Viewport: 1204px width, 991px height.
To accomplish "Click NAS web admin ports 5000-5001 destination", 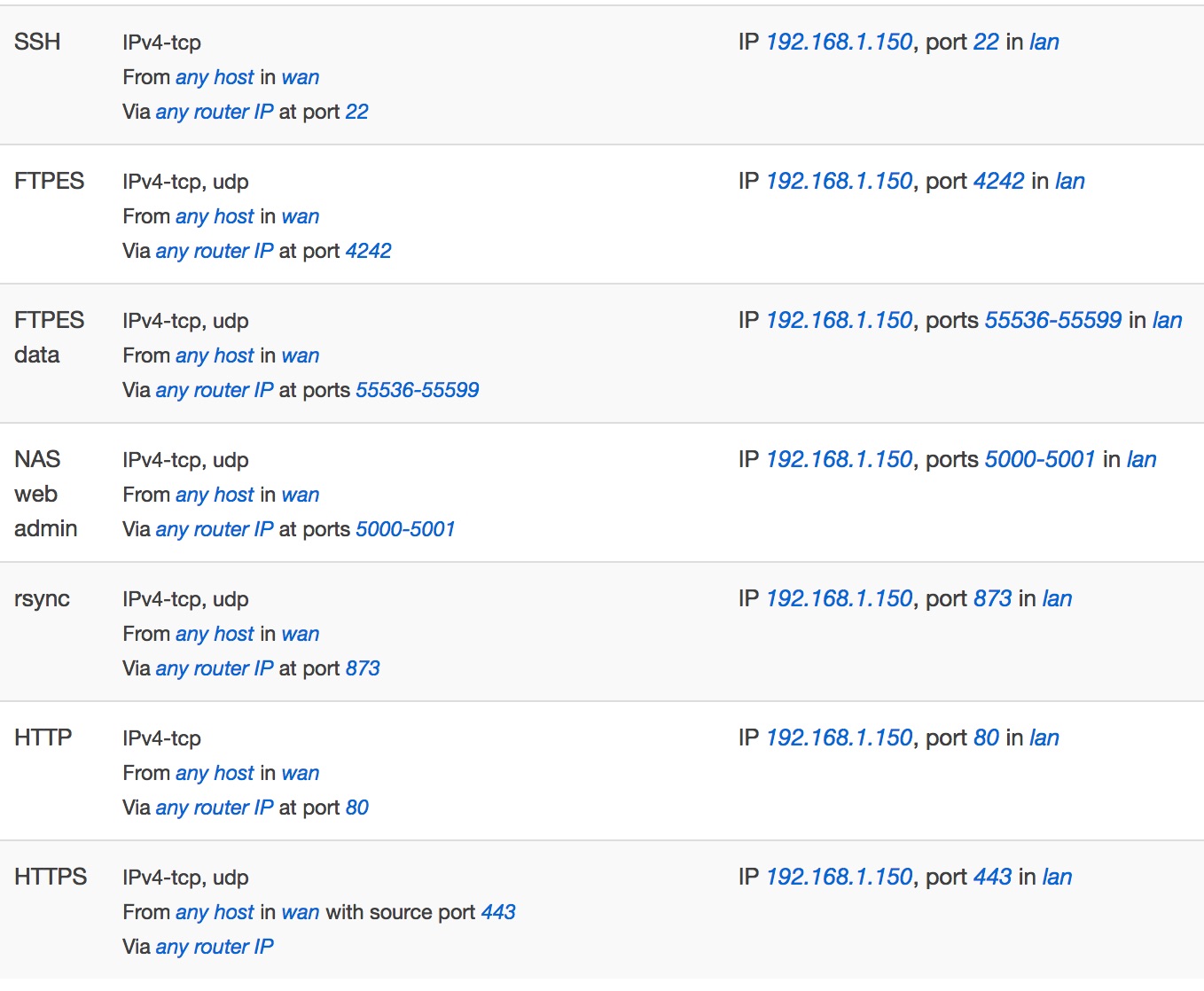I will click(x=1040, y=459).
